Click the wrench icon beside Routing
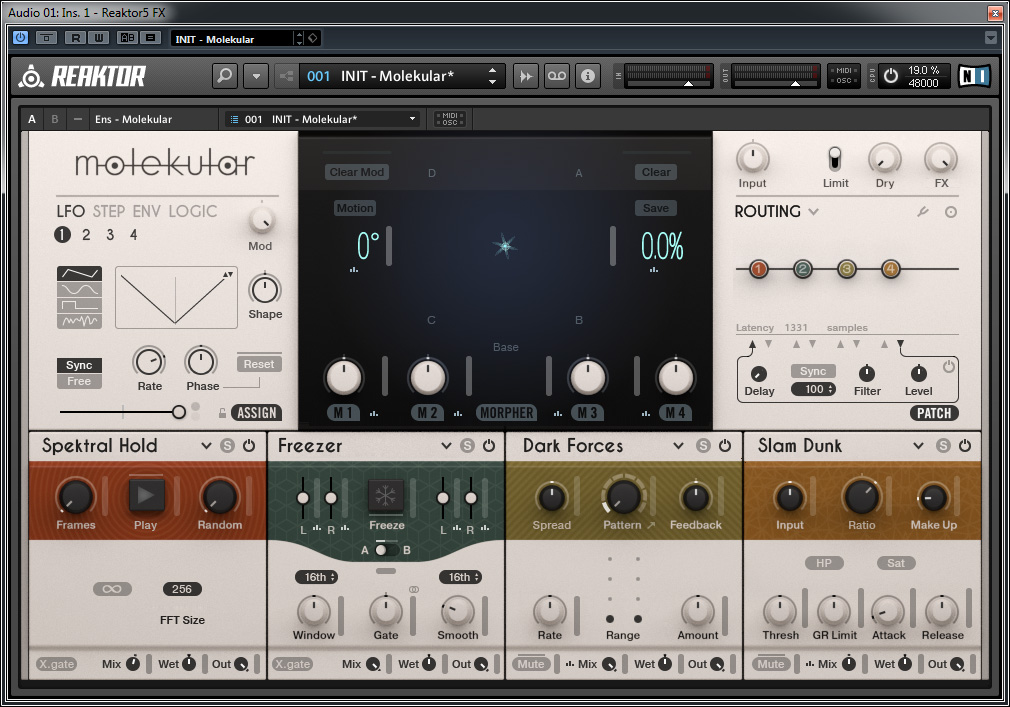The height and width of the screenshot is (707, 1010). coord(924,212)
